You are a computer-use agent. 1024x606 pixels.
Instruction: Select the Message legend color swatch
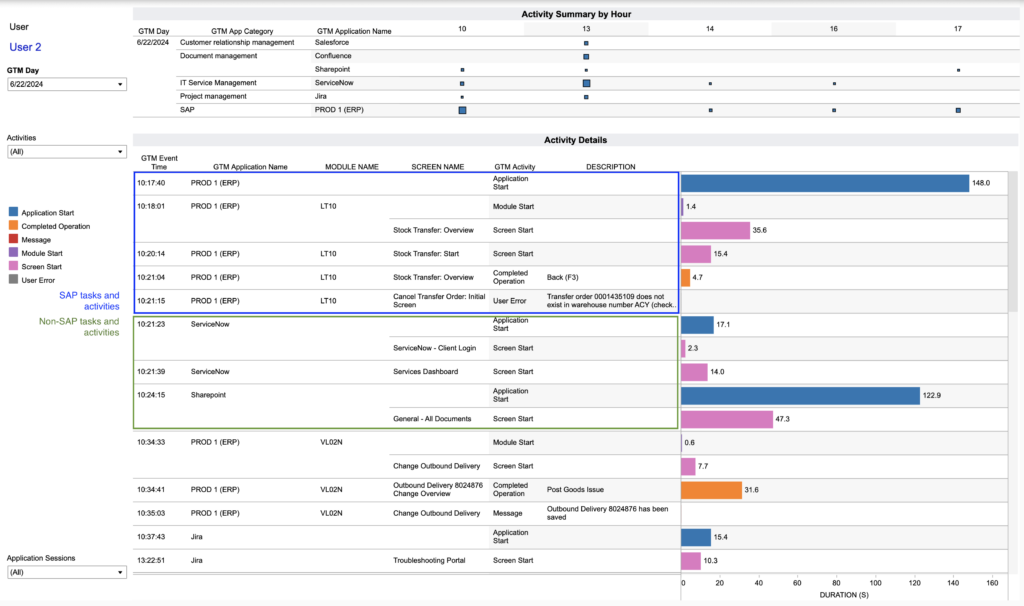pos(13,239)
